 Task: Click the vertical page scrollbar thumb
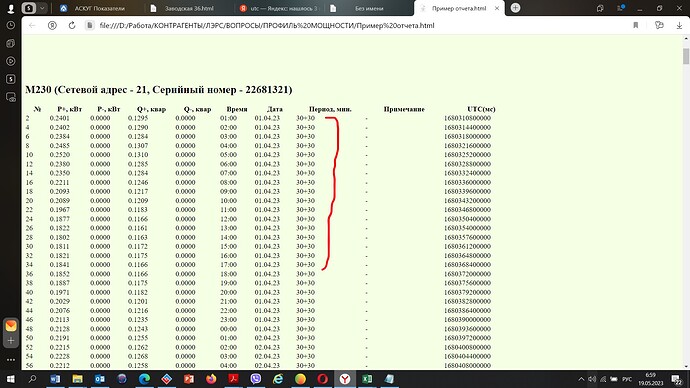point(686,56)
